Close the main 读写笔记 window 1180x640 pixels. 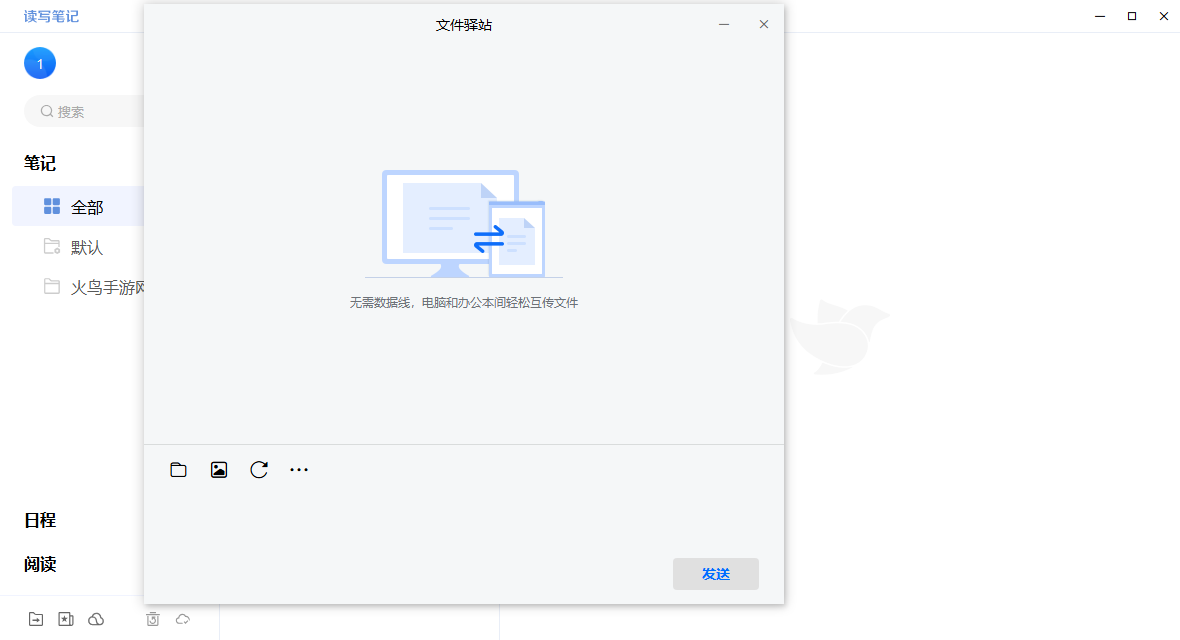point(1163,16)
